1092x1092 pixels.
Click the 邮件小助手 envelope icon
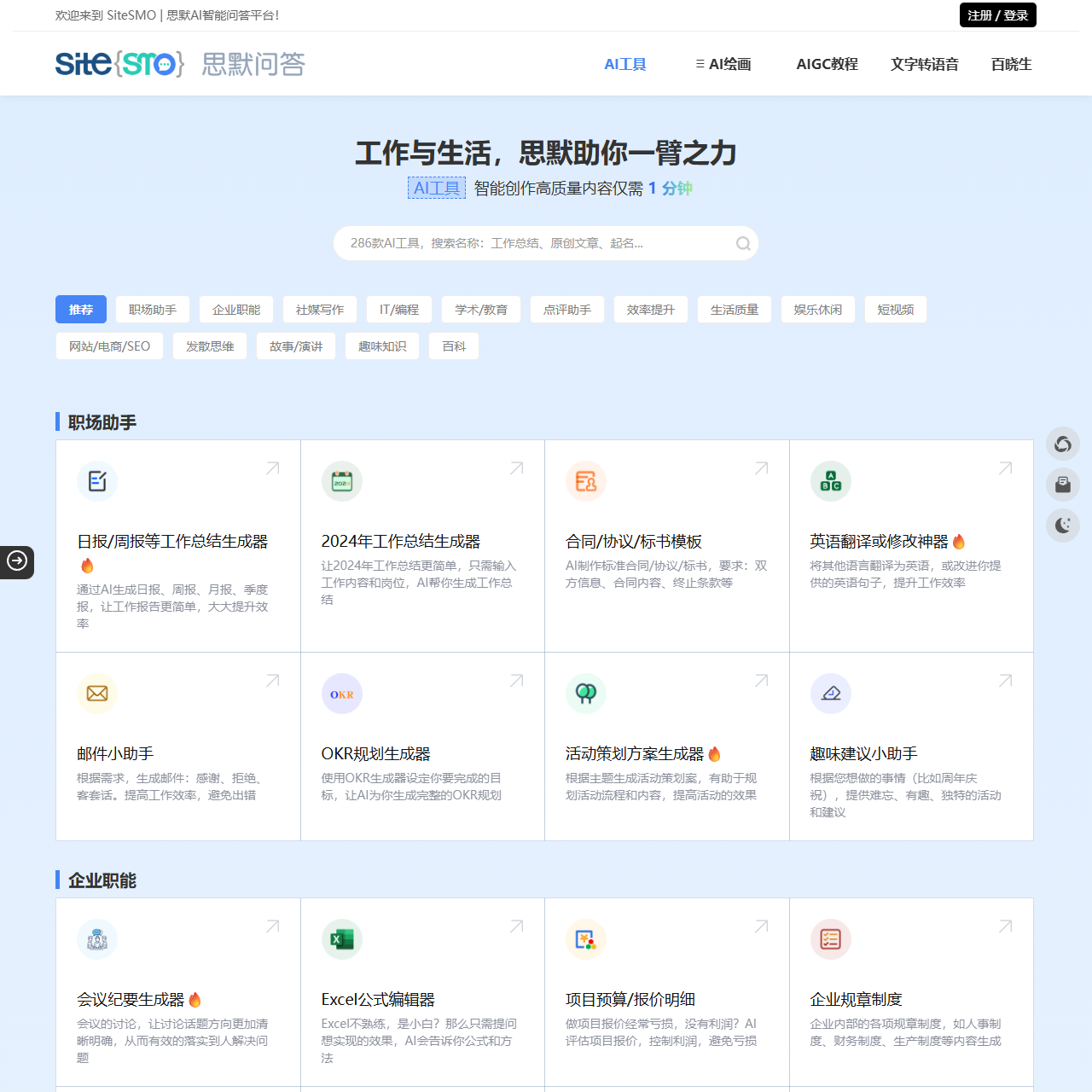tap(97, 694)
